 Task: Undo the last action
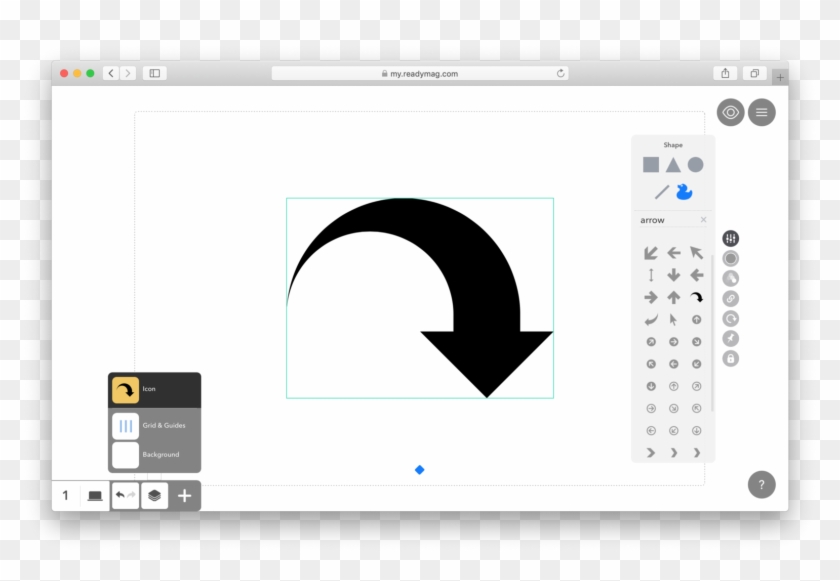point(120,495)
